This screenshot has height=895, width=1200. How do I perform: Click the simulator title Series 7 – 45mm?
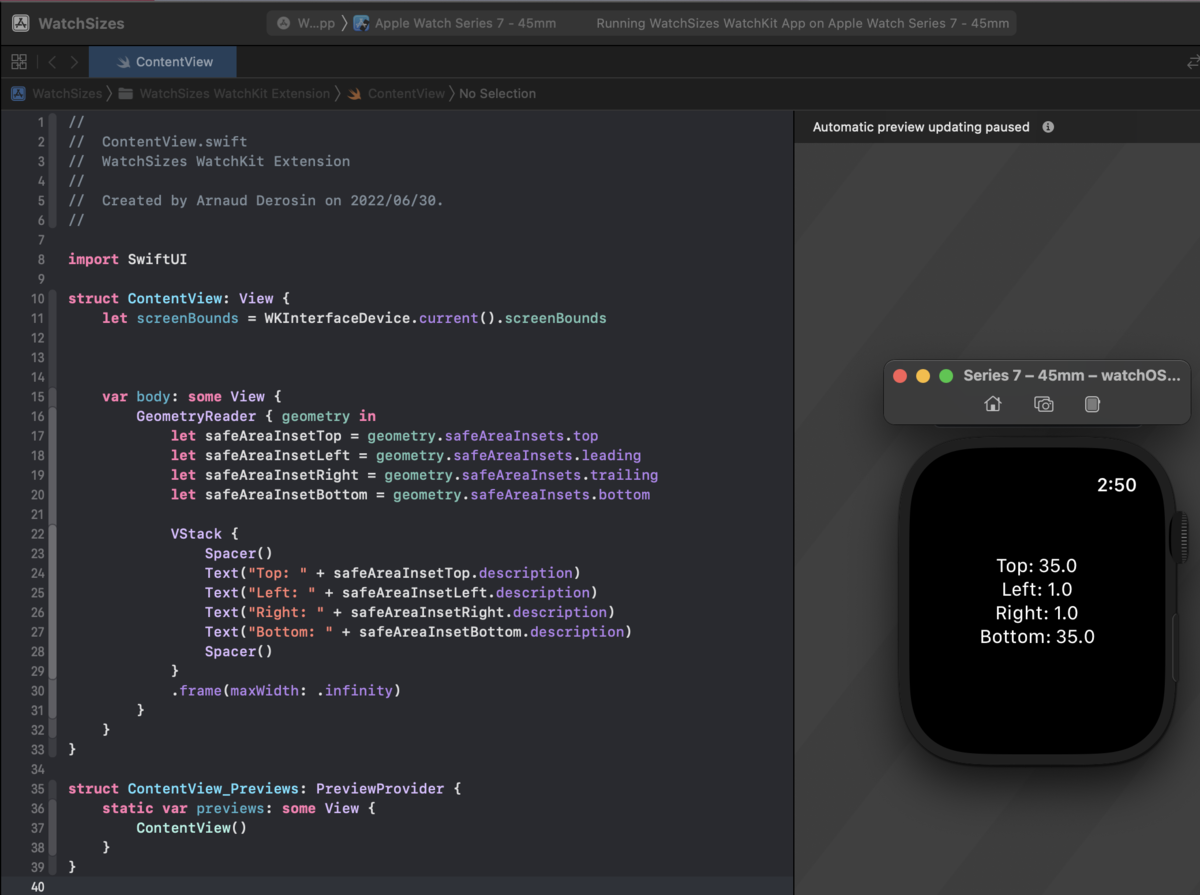(1072, 376)
